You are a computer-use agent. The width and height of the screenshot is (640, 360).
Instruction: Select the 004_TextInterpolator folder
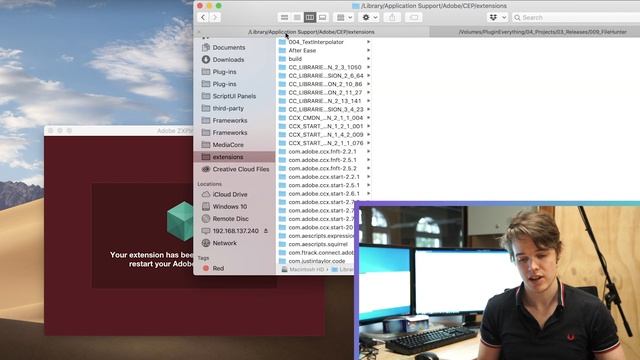pyautogui.click(x=316, y=42)
